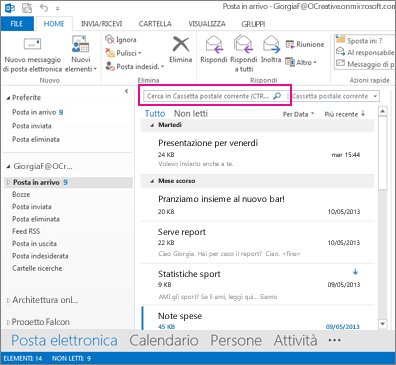Viewport: 396px width, 365px height.
Task: Switch to the INVIA/RICEVI tab
Action: tap(101, 24)
